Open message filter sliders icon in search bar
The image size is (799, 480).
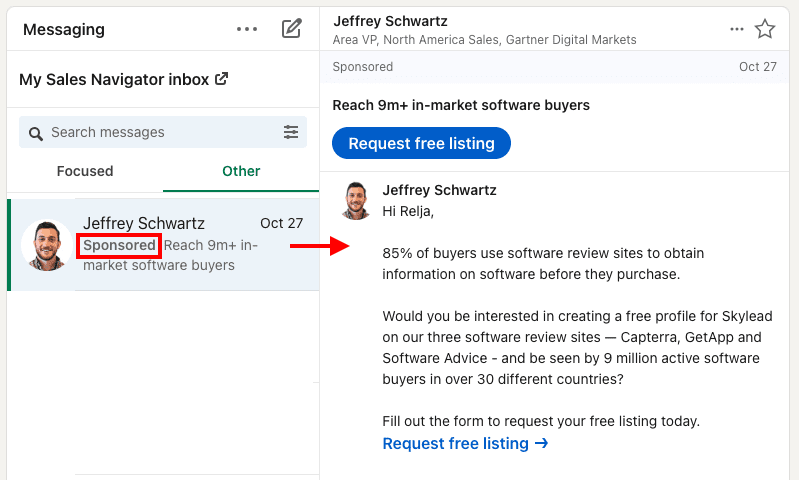click(x=291, y=132)
